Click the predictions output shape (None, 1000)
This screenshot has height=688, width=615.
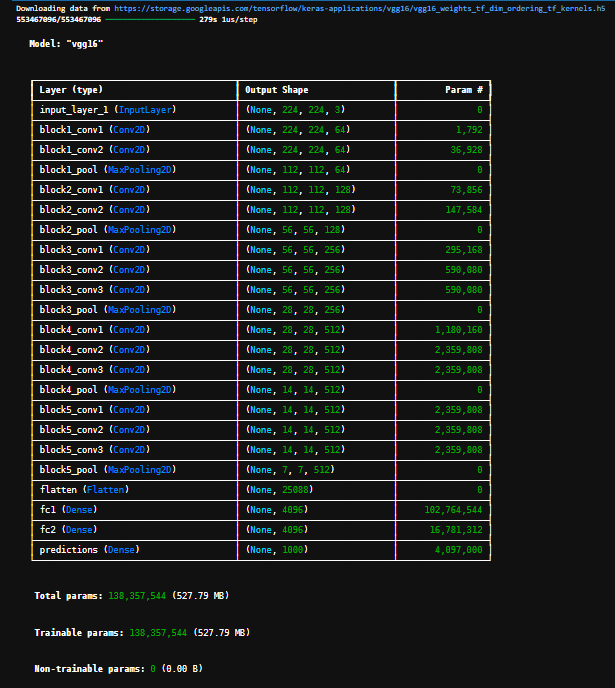click(x=277, y=550)
